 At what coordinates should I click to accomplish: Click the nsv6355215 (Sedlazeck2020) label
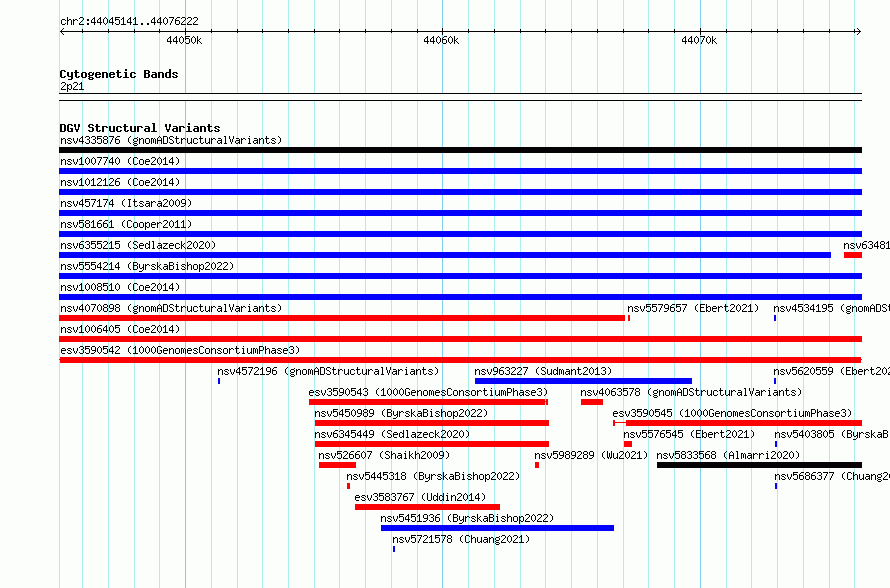coord(138,245)
